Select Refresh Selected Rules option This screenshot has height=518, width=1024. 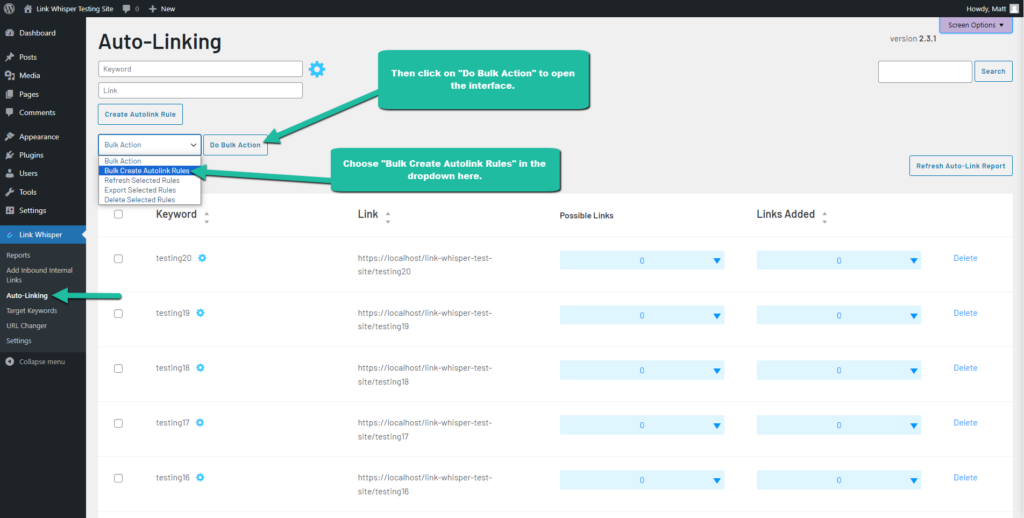[x=150, y=180]
